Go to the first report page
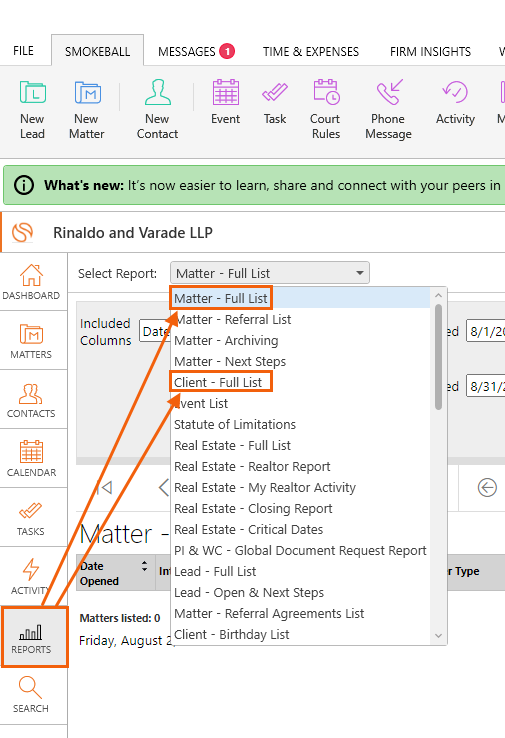 104,487
